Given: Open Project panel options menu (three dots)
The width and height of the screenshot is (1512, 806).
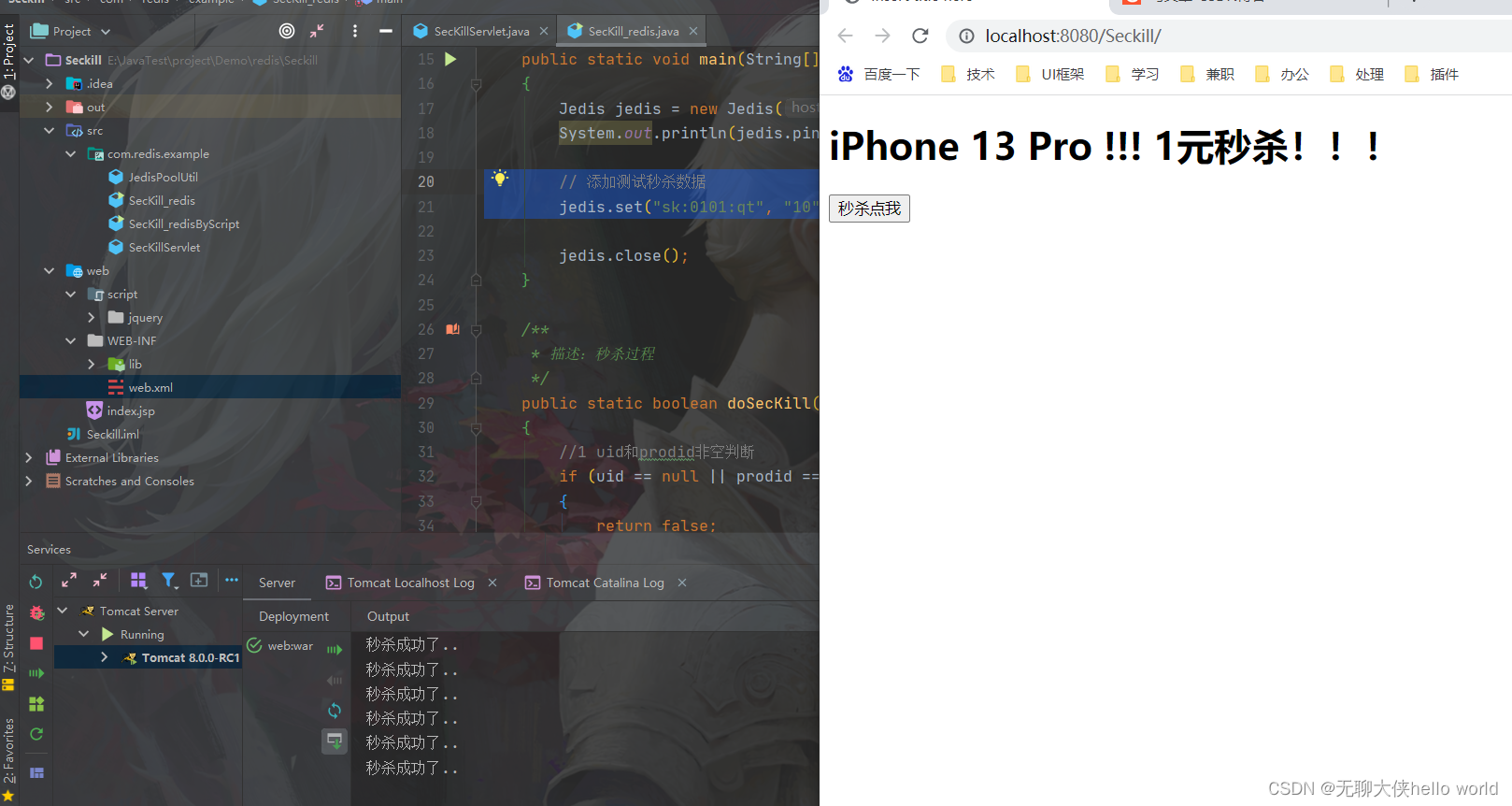Looking at the screenshot, I should click(355, 31).
